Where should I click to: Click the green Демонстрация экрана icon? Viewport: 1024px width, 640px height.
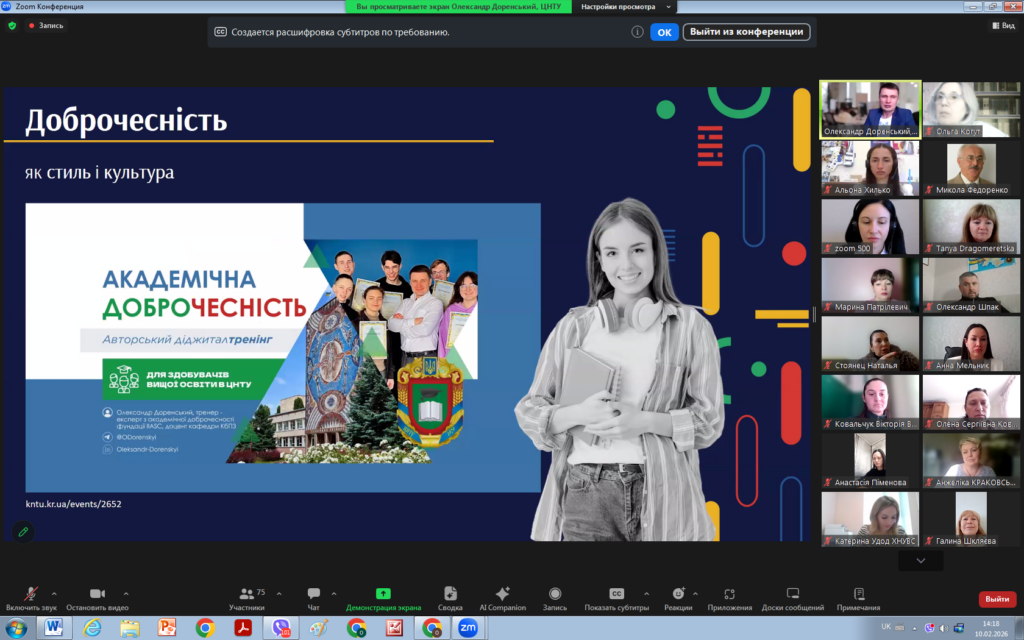383,594
